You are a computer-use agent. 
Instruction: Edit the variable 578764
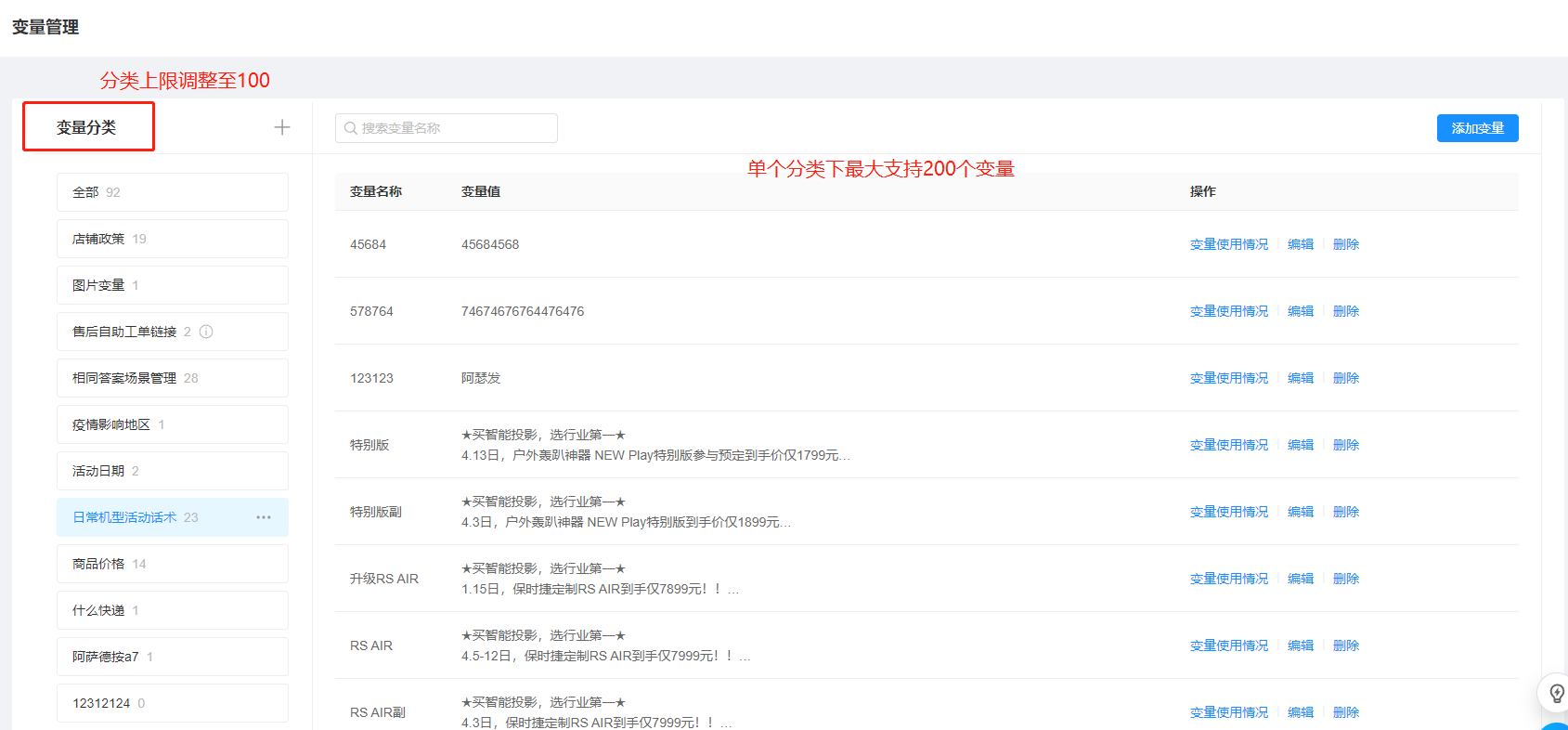pyautogui.click(x=1301, y=311)
